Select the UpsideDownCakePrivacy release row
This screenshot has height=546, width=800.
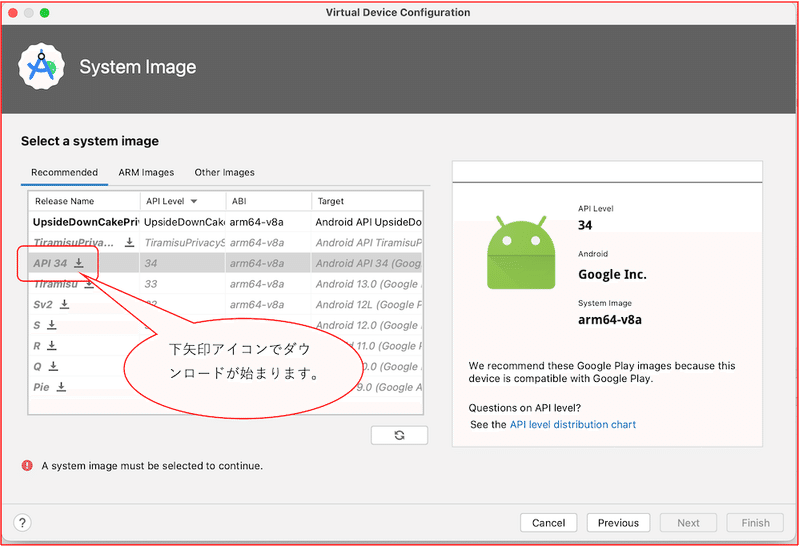226,222
